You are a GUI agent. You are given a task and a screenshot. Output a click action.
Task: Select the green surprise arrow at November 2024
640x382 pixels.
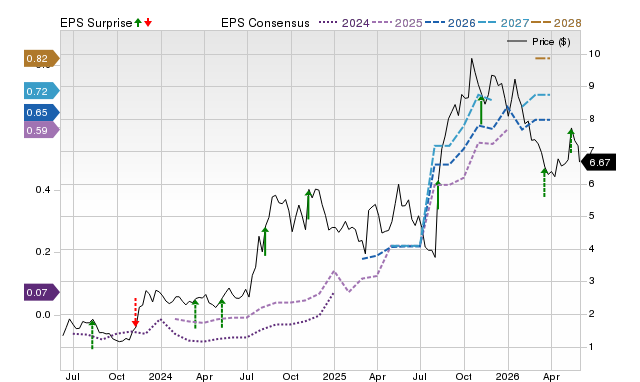[x=309, y=204]
